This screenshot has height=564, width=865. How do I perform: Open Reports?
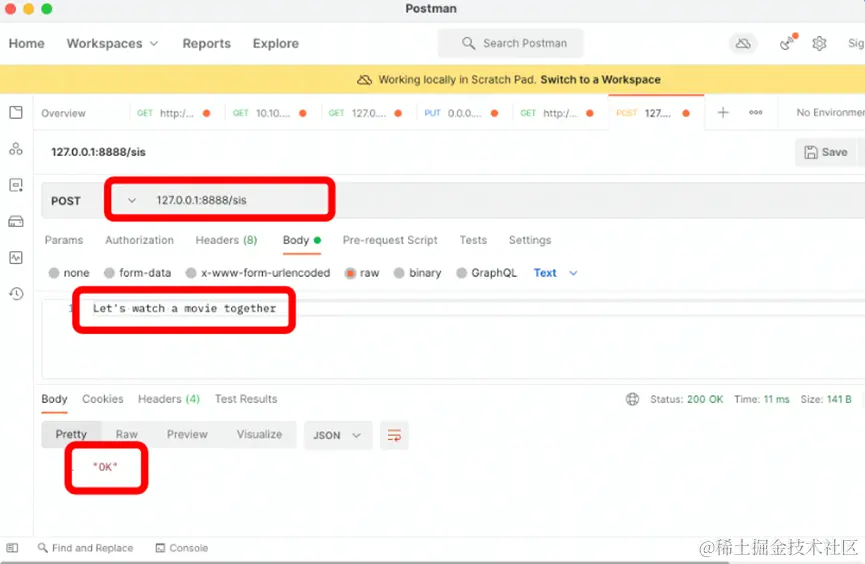coord(207,43)
